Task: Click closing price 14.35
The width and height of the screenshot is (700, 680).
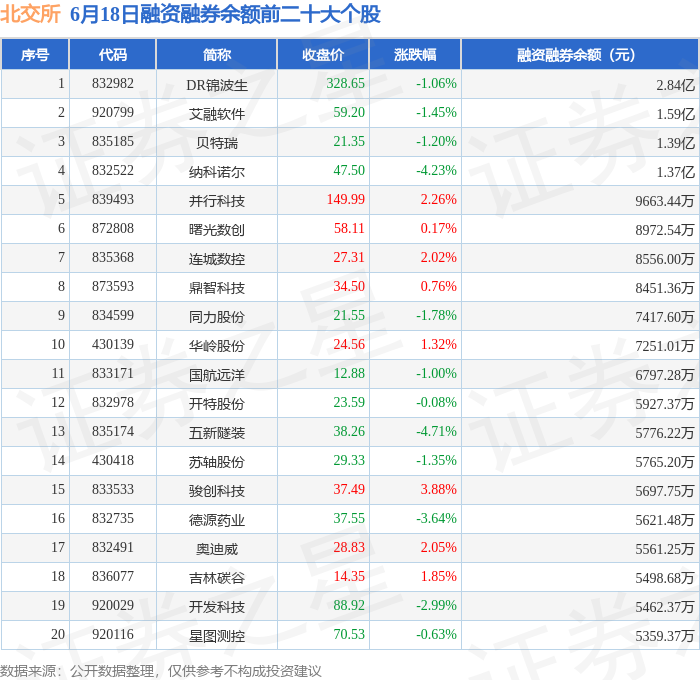Action: [349, 577]
